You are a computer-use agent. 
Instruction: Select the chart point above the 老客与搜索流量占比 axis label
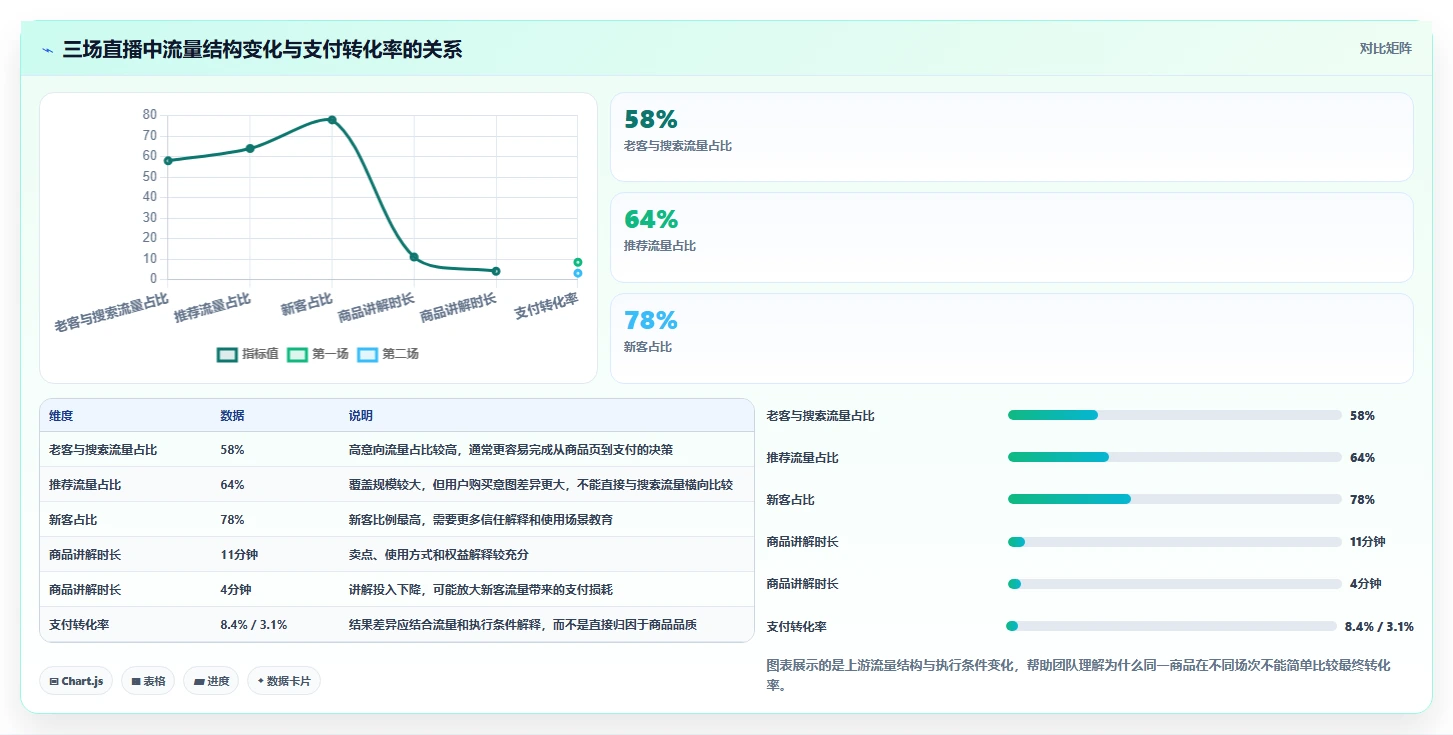(x=168, y=160)
